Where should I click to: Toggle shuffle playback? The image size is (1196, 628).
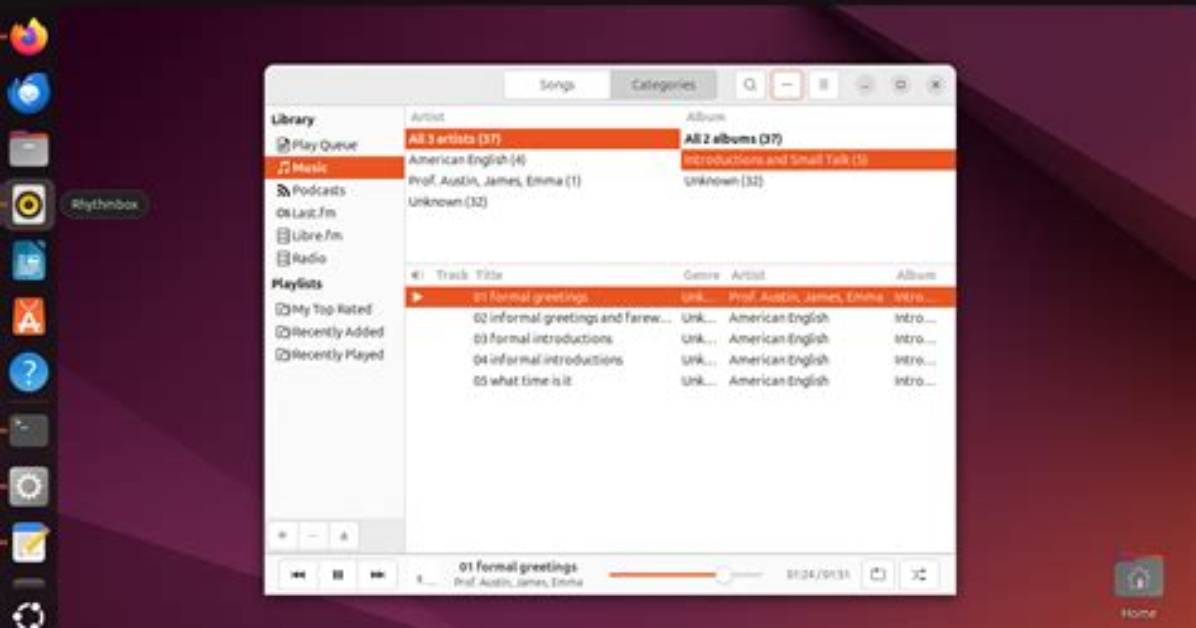(x=918, y=575)
